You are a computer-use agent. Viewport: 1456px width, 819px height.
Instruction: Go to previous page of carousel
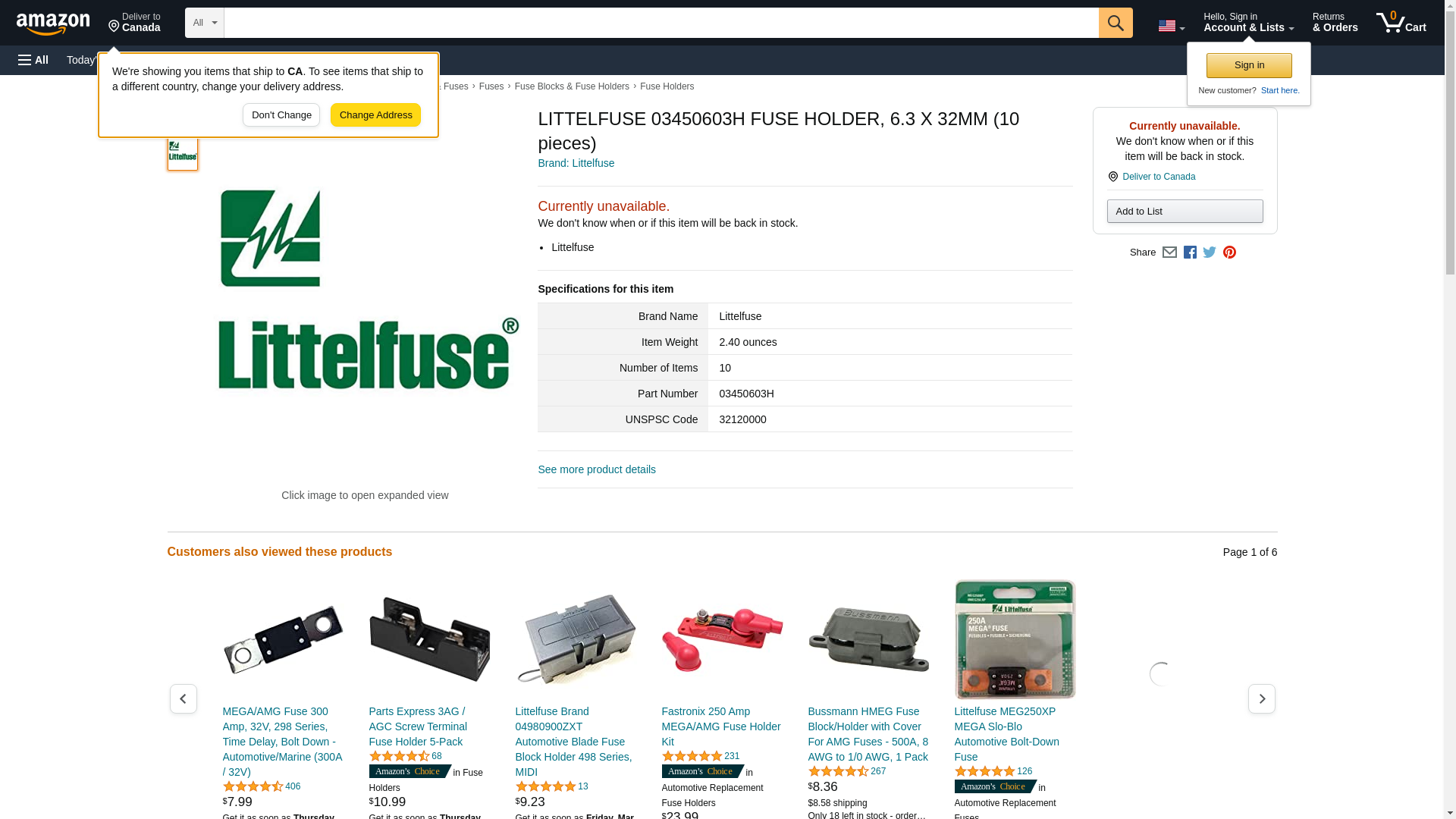(x=183, y=698)
